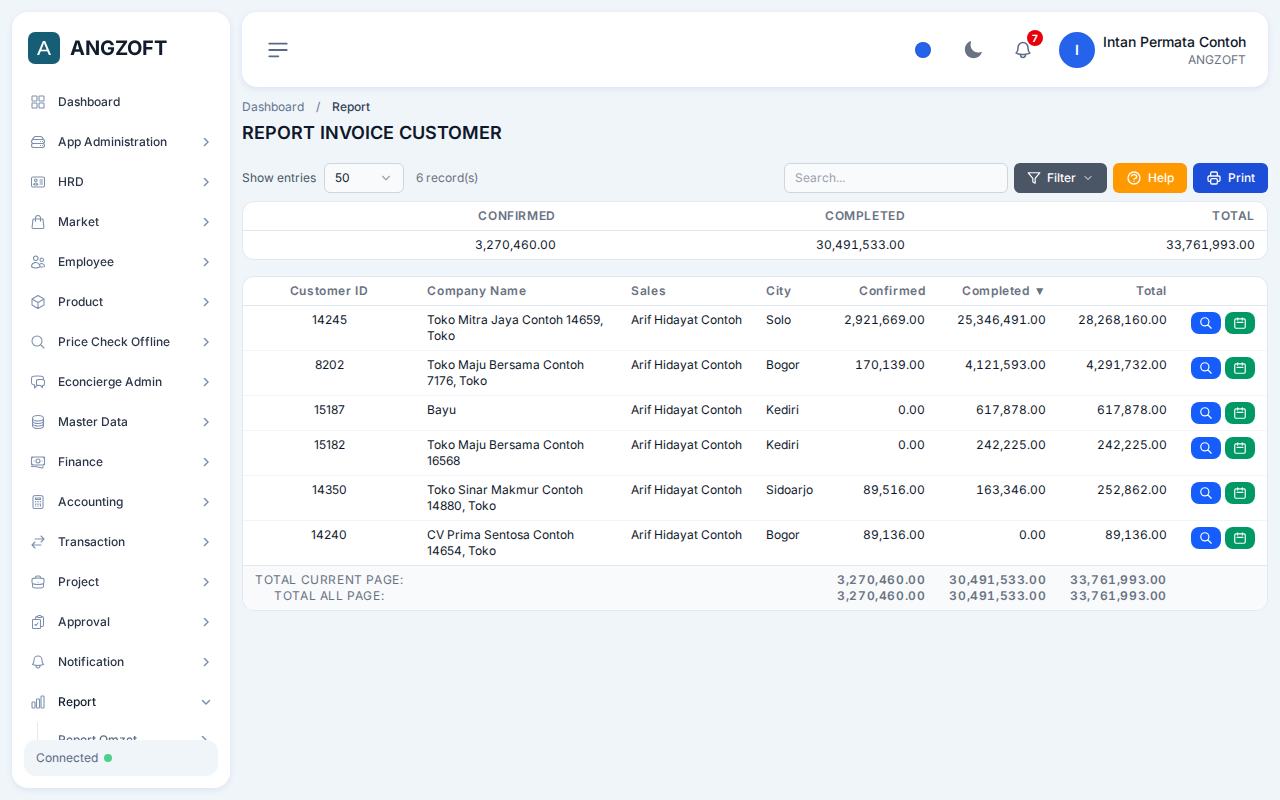
Task: View details magnifier for customer 14240
Action: point(1206,538)
